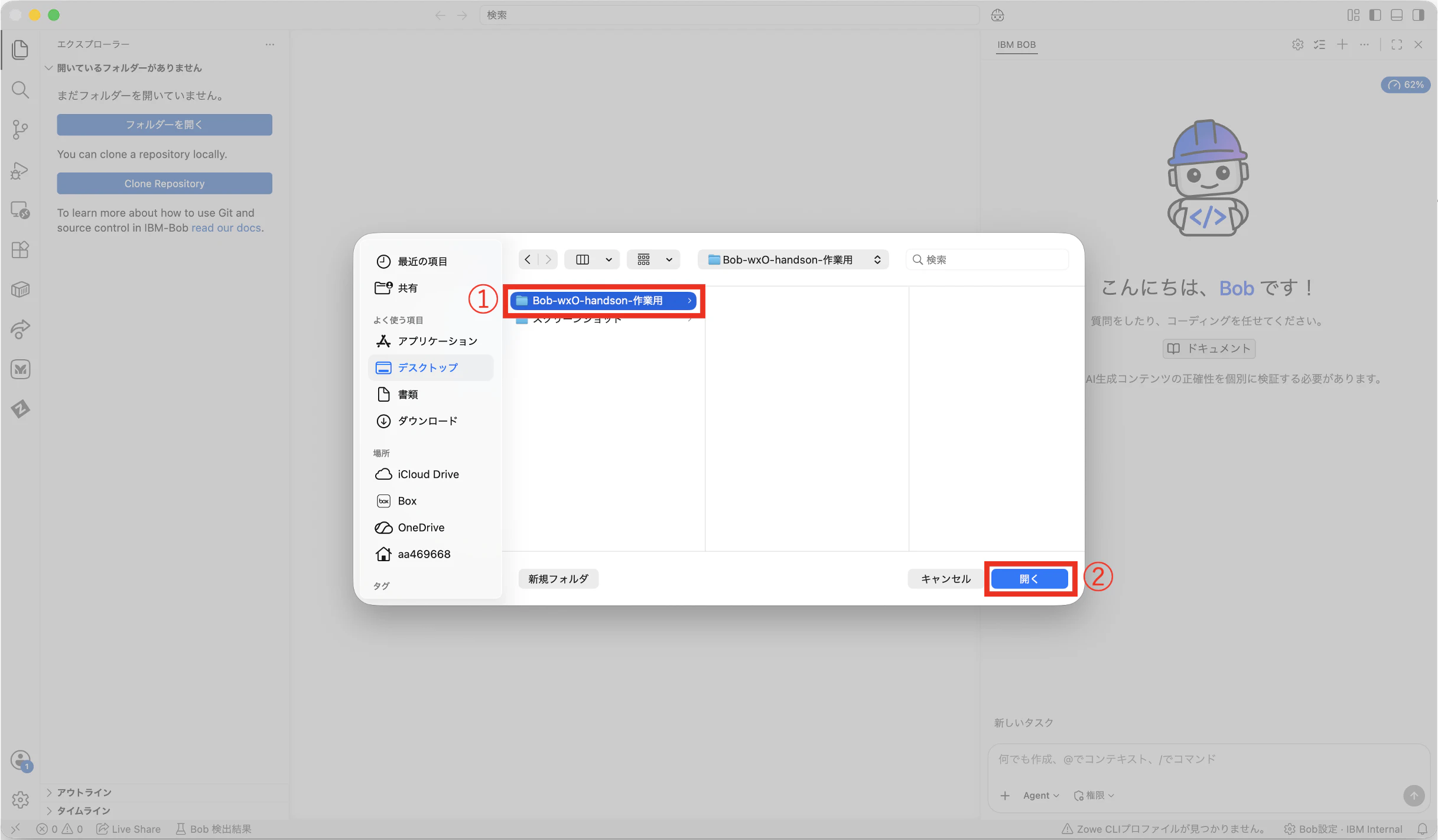Open the Manage gear in activity bar
Viewport: 1438px width, 840px height.
pos(20,800)
